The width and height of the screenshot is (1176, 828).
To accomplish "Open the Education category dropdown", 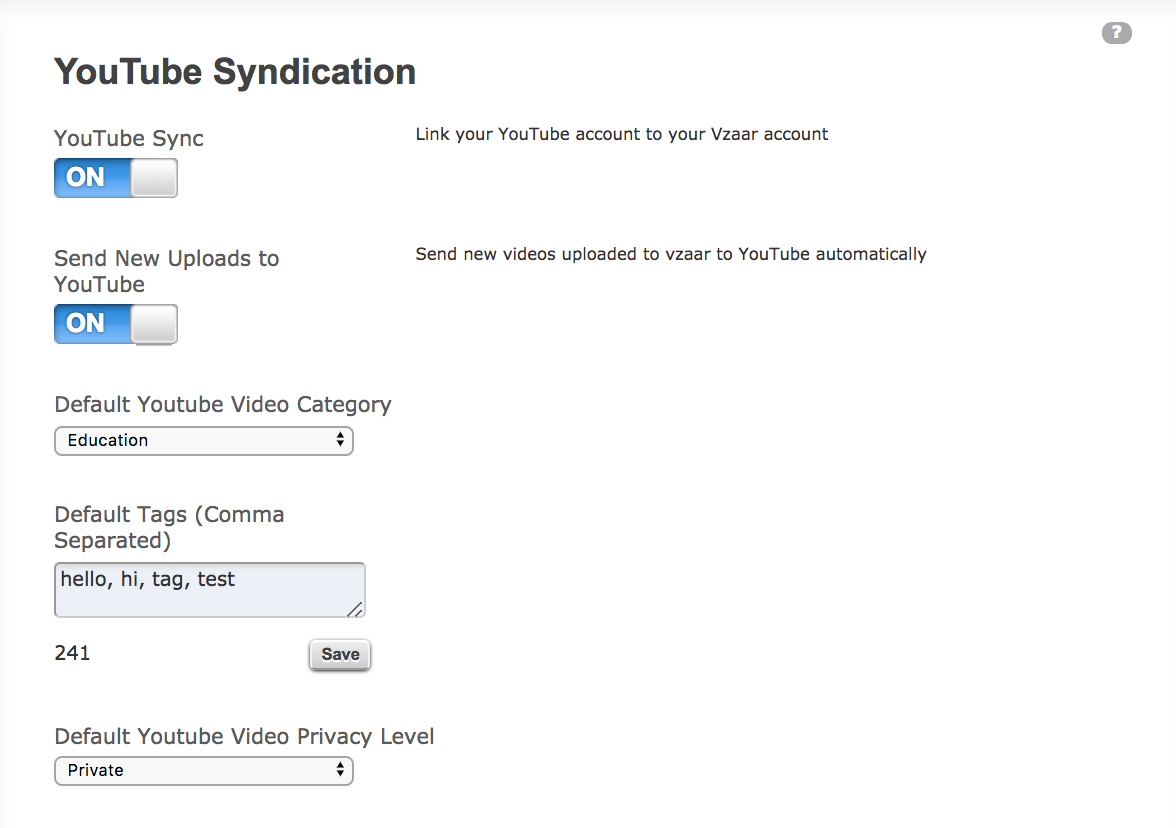I will [203, 440].
